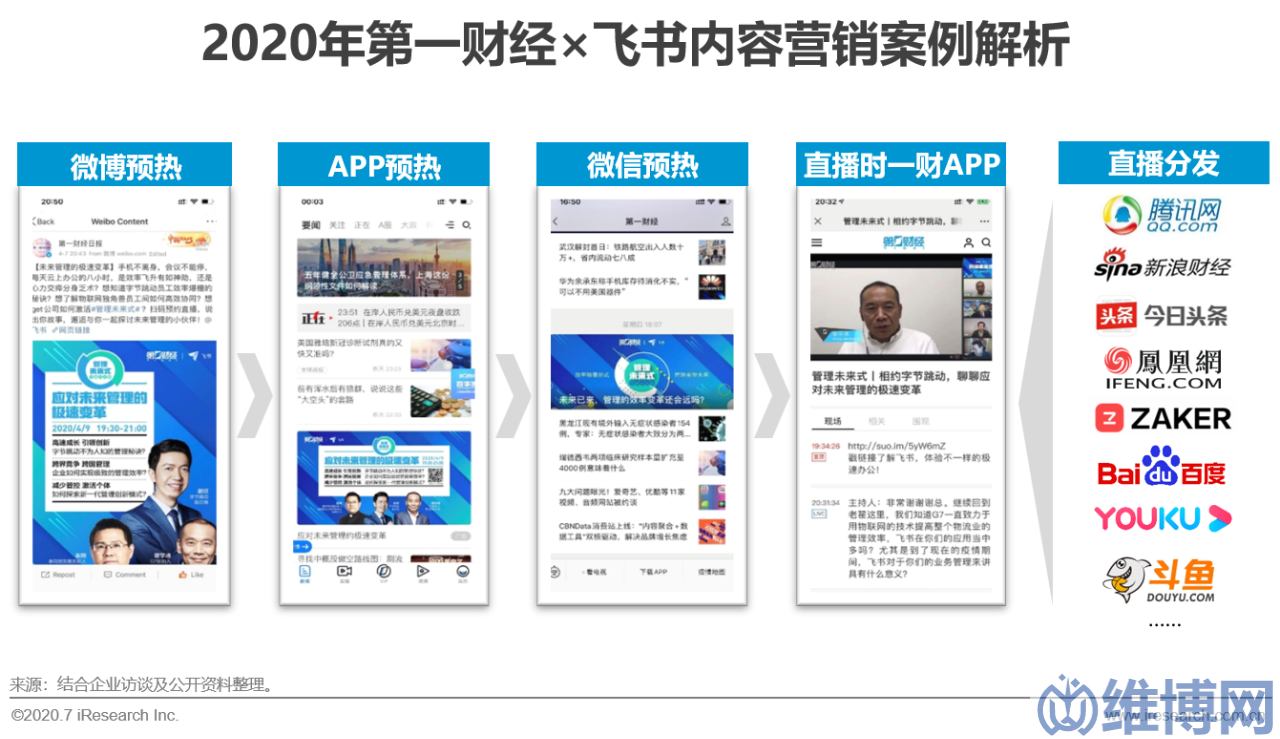Open 美国雅培新冠诊断试剂 news row
The image size is (1280, 739).
(384, 355)
